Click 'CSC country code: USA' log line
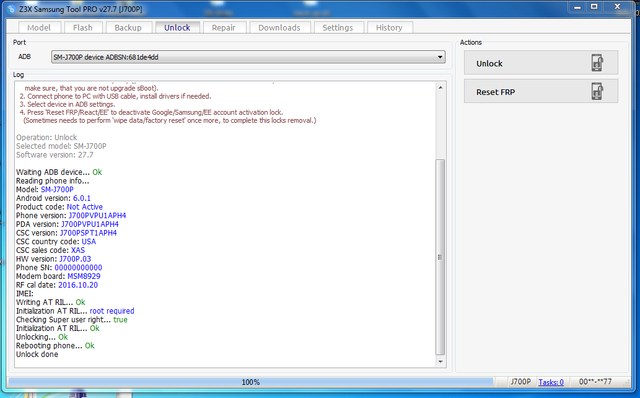The width and height of the screenshot is (640, 398). pyautogui.click(x=56, y=242)
